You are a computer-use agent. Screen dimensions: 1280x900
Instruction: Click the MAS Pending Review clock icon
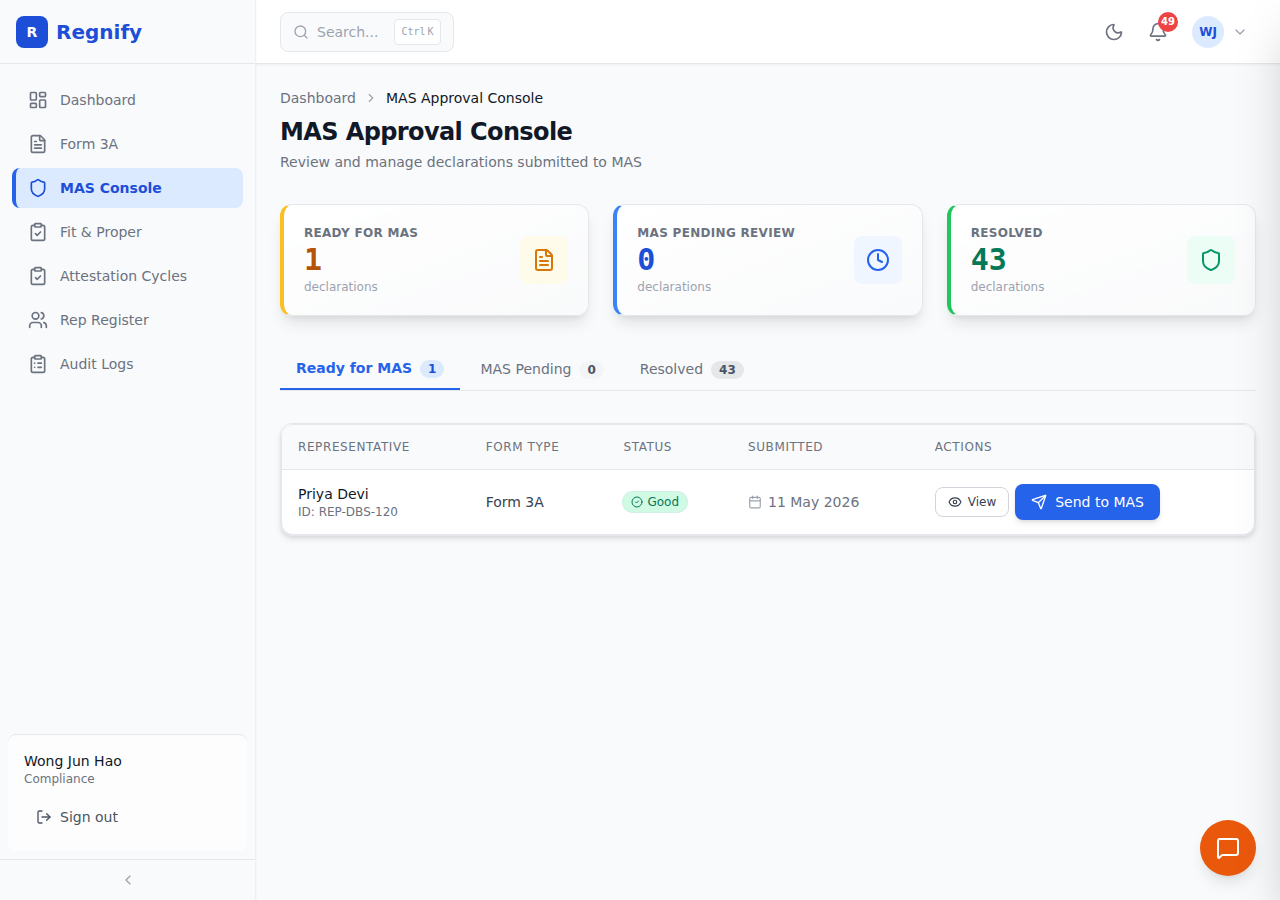[x=878, y=260]
